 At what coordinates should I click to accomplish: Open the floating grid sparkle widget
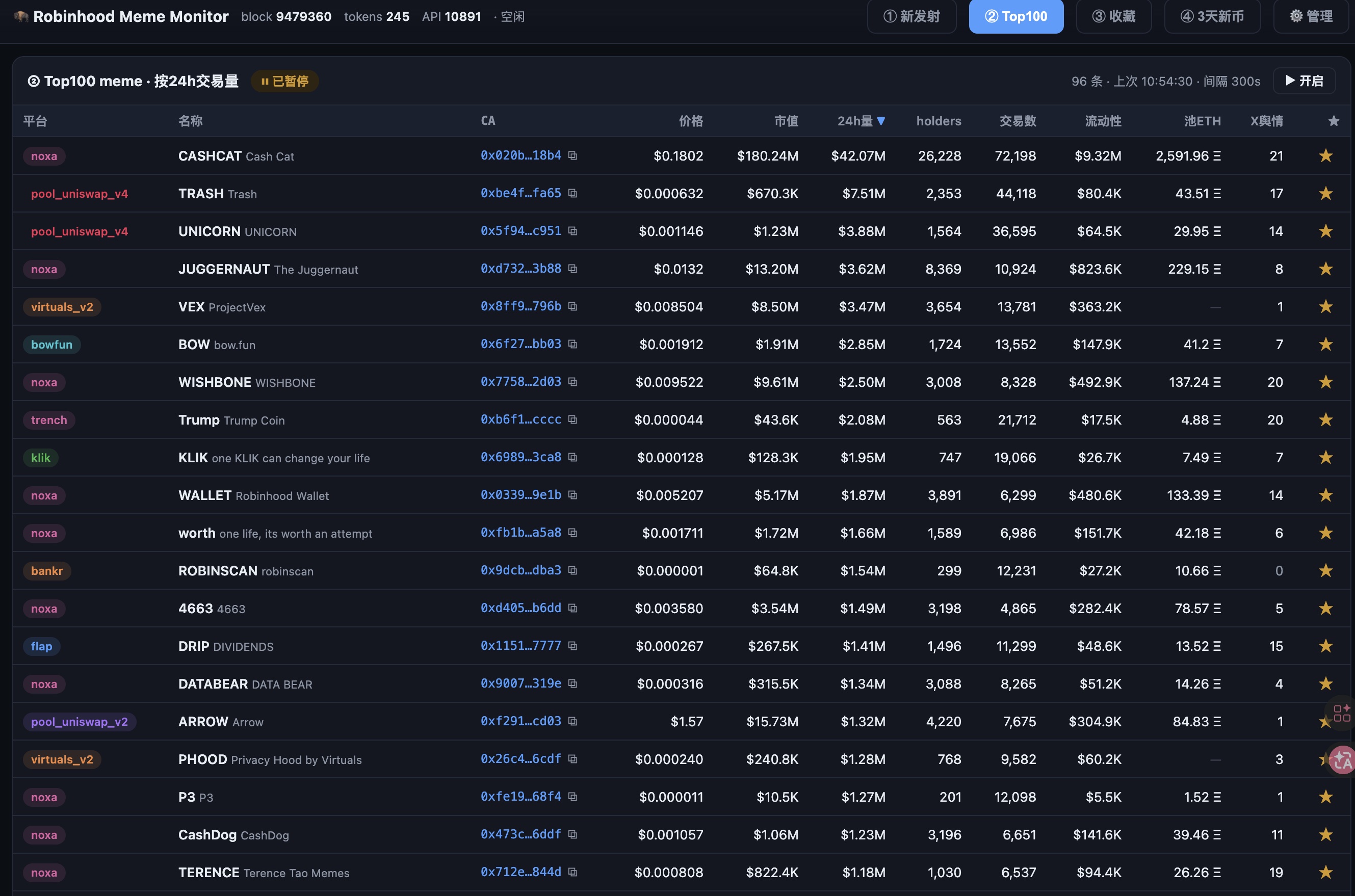(1342, 713)
